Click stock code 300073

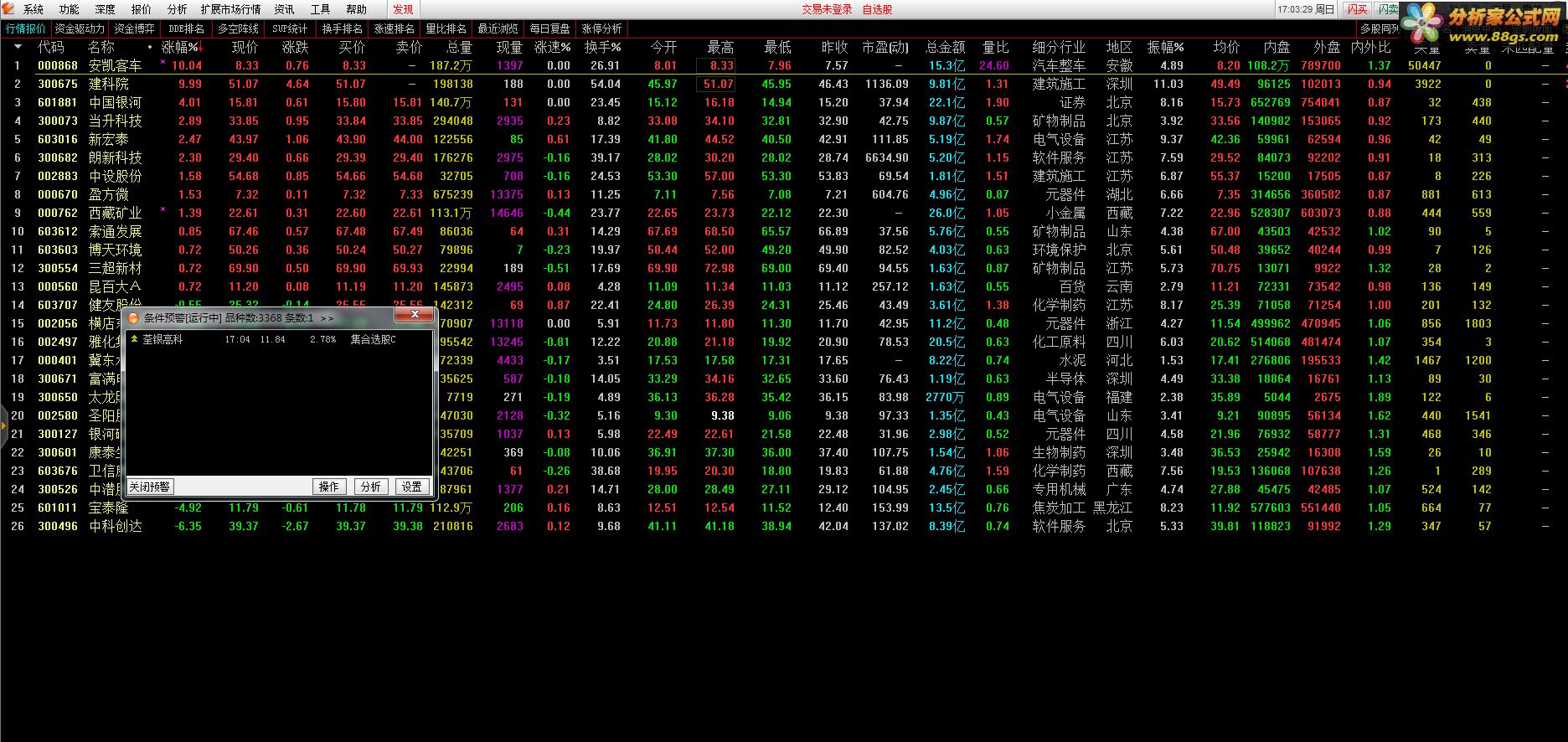58,121
